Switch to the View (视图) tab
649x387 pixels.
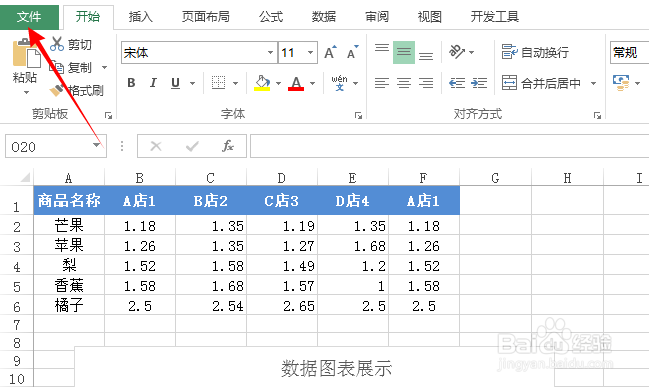430,17
